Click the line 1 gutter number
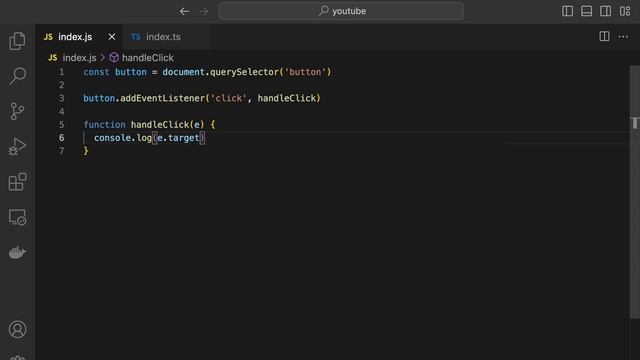Viewport: 640px width, 360px height. point(61,72)
